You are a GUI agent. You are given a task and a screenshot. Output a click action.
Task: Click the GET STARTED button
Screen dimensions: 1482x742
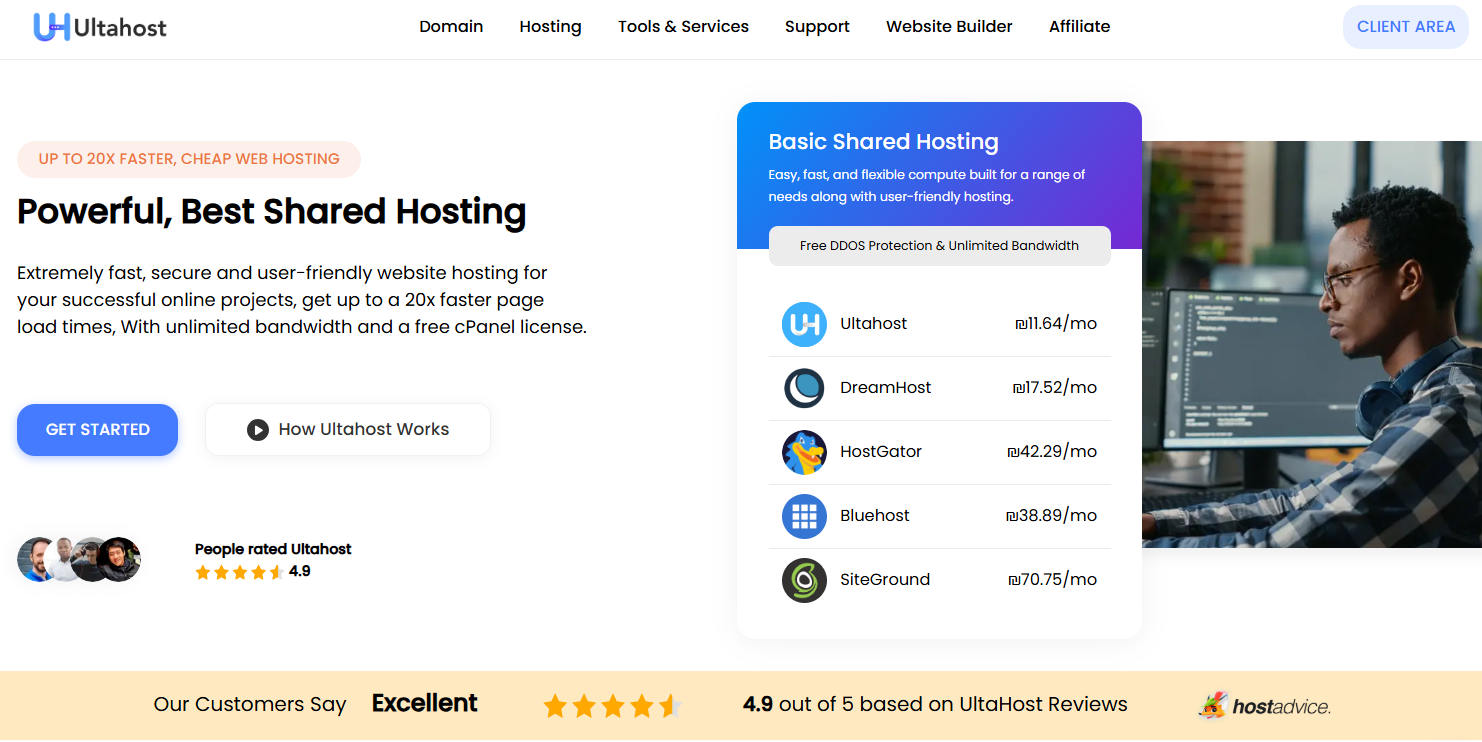(x=97, y=429)
